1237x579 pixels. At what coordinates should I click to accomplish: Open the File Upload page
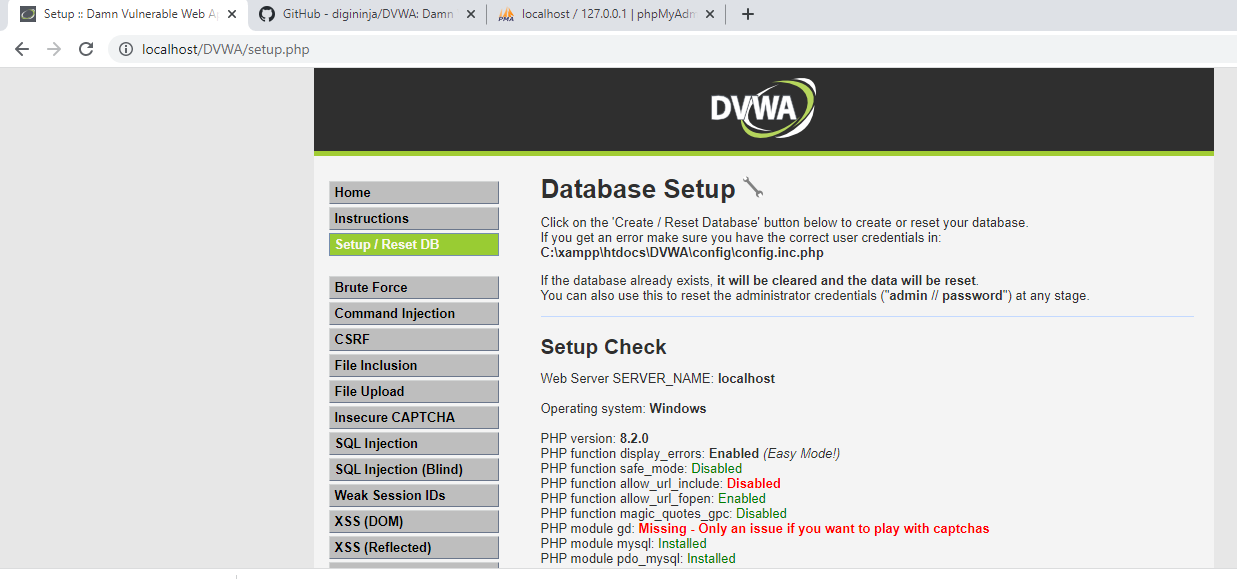414,392
